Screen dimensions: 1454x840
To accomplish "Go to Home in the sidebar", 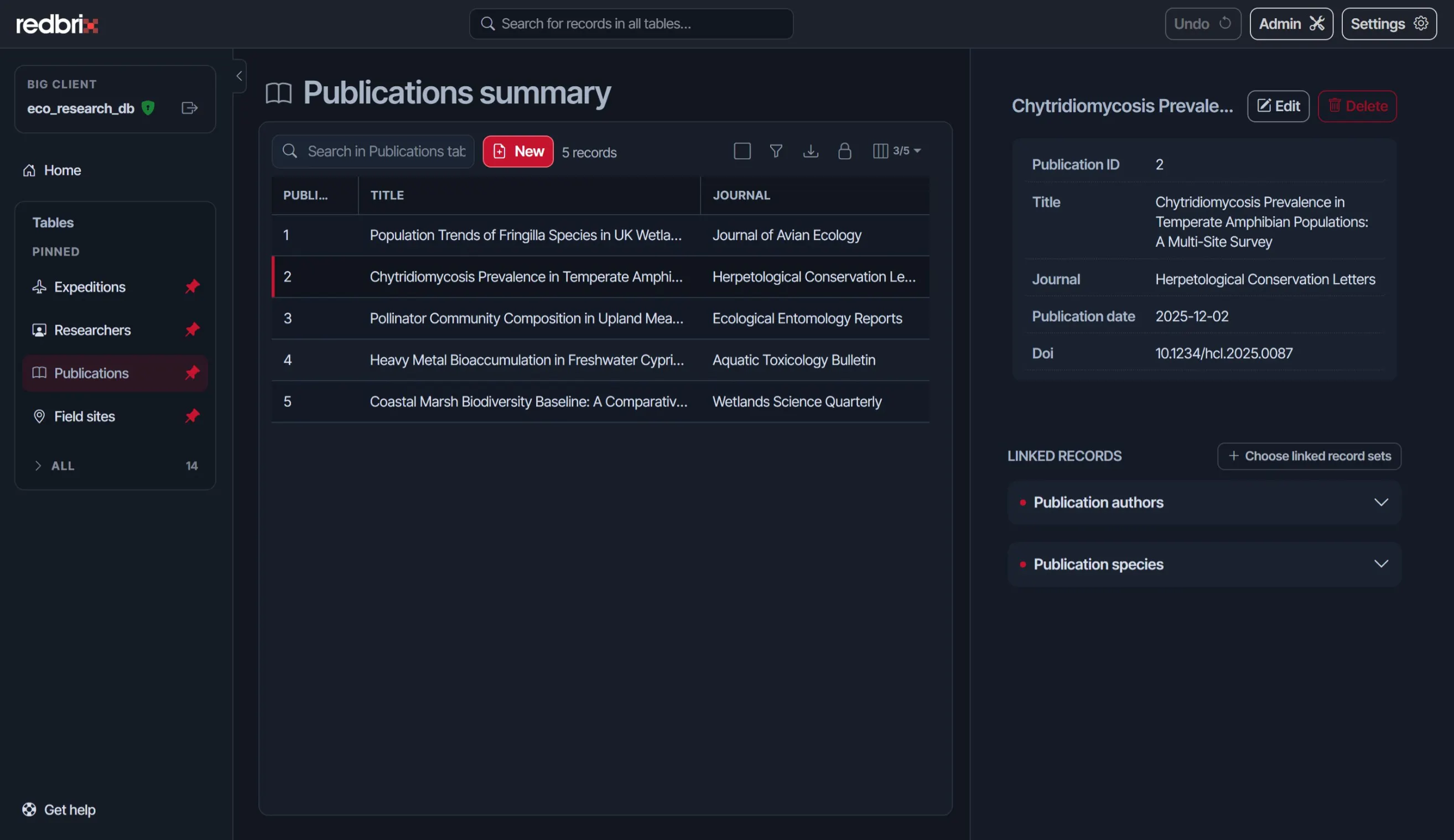I will pyautogui.click(x=63, y=170).
